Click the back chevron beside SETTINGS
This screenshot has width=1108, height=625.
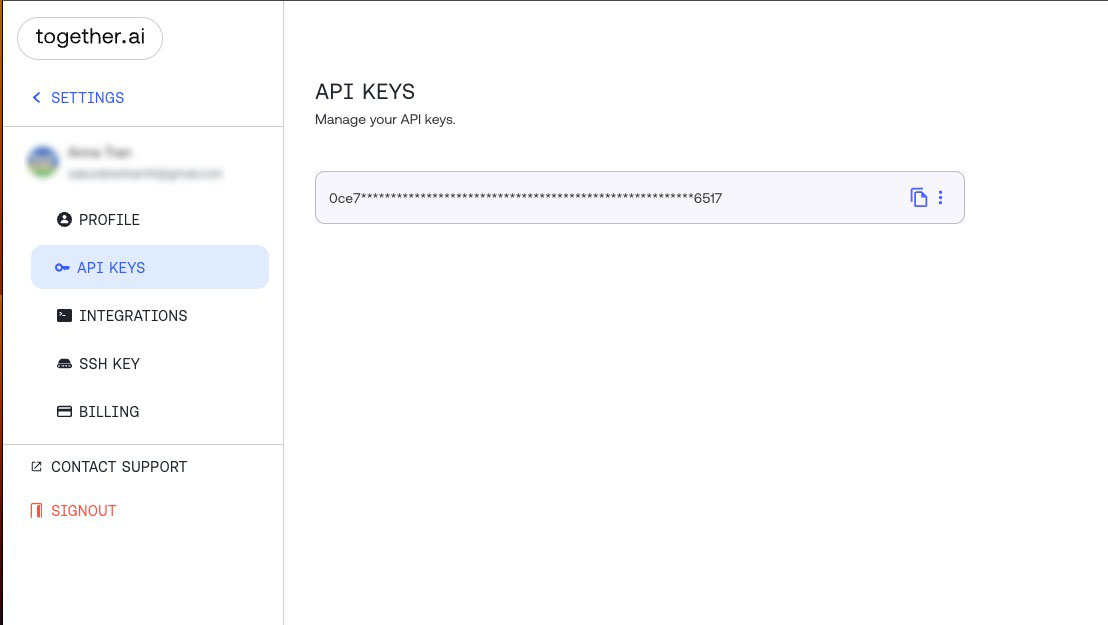click(x=37, y=97)
